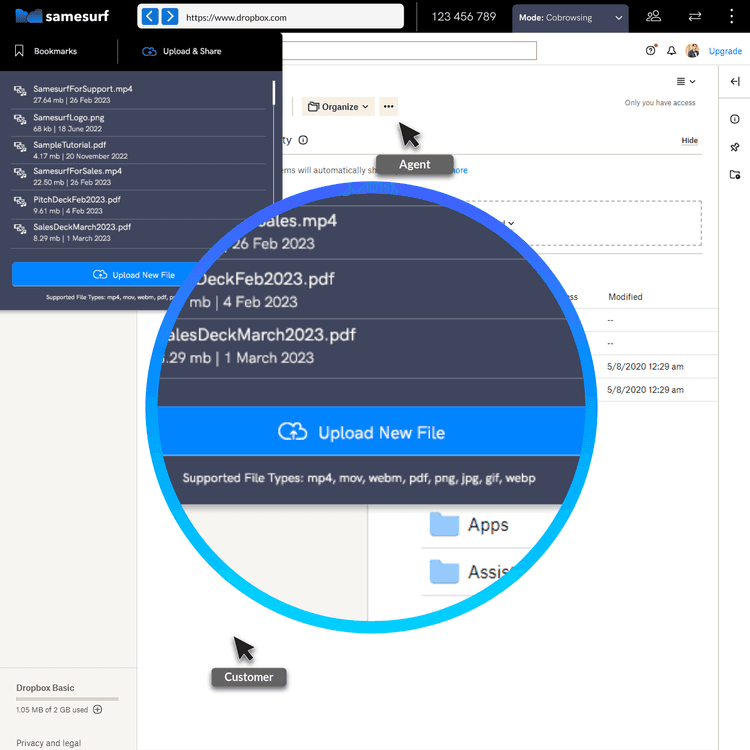Image resolution: width=750 pixels, height=750 pixels.
Task: Click share icon next to SalesDeckMarch2023.pdf
Action: coord(20,229)
